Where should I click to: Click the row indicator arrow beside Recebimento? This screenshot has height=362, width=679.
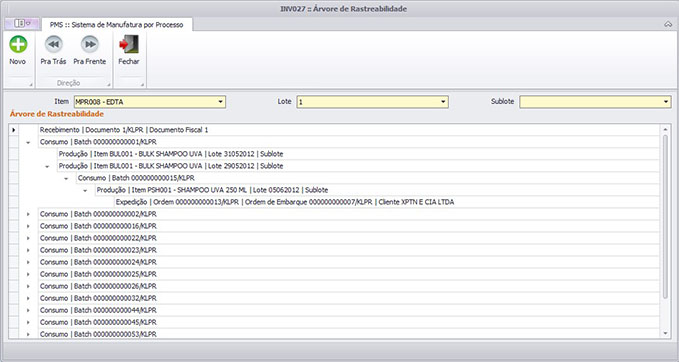tap(14, 130)
